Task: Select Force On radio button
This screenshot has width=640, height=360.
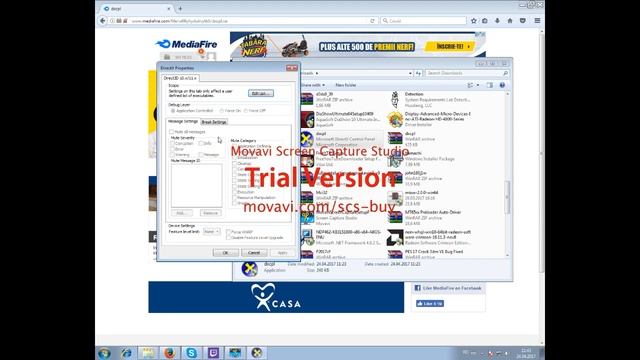Action: 222,111
